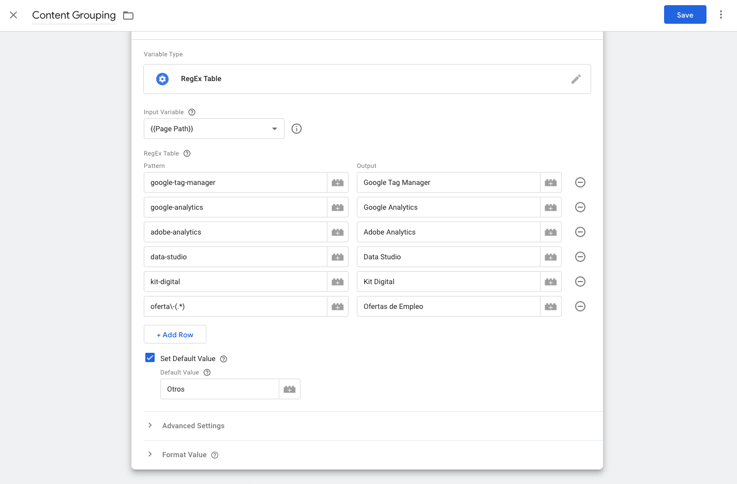Remove the data-studio row
Image resolution: width=737 pixels, height=484 pixels.
tap(580, 257)
